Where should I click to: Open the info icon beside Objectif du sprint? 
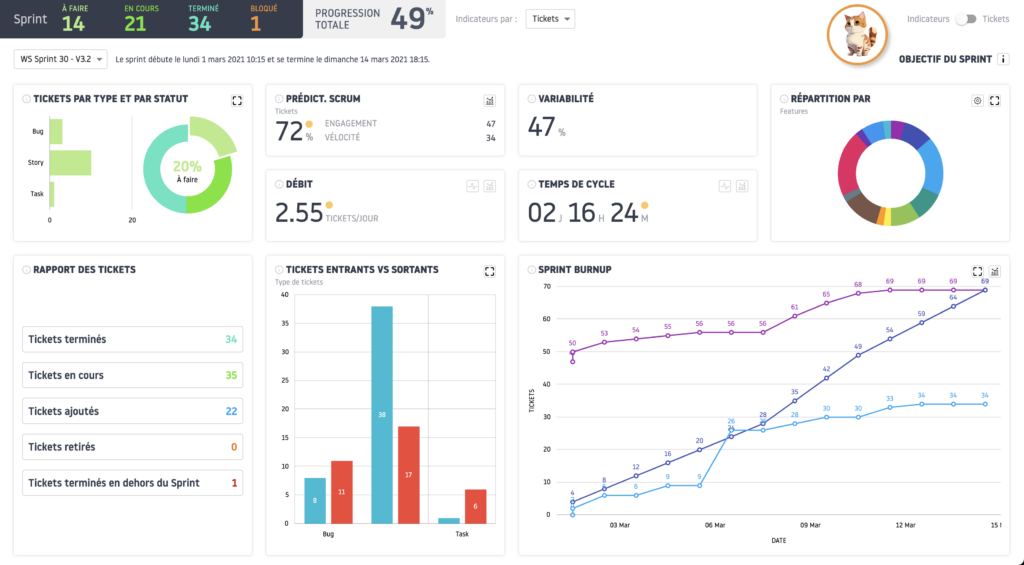[x=1003, y=59]
